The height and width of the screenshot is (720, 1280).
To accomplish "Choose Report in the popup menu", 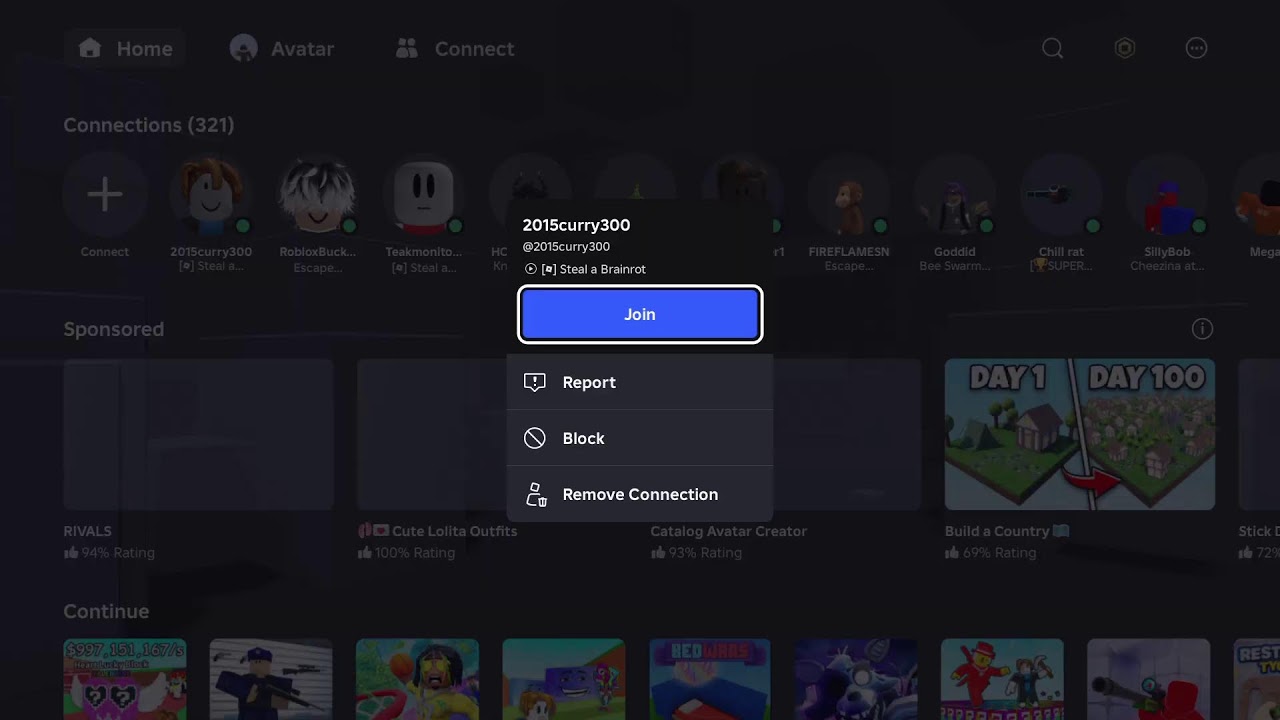I will 640,382.
